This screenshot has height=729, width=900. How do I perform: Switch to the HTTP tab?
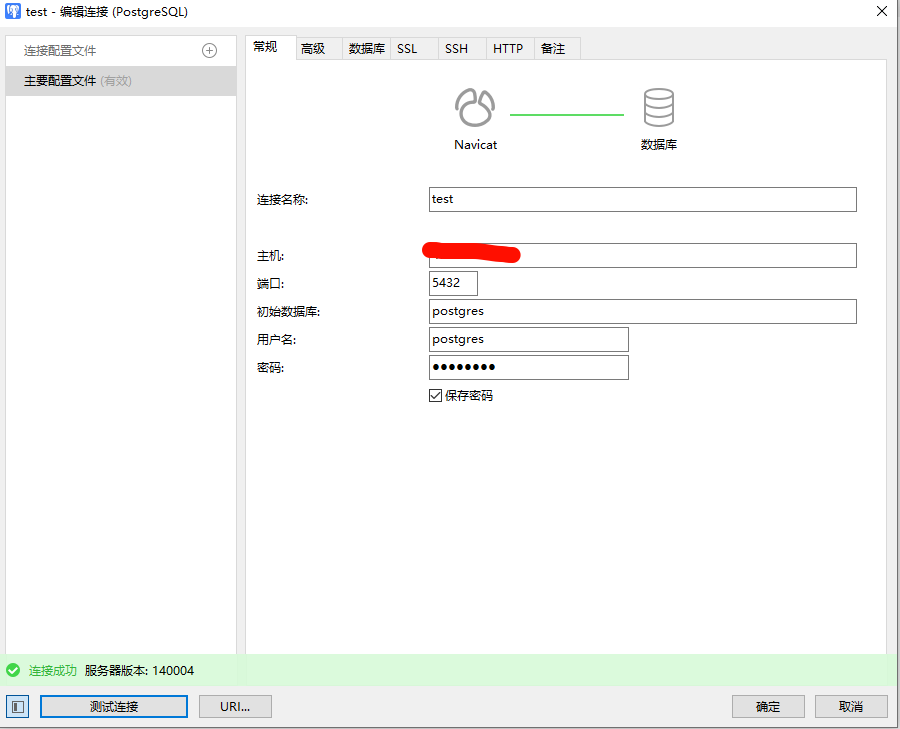[508, 47]
